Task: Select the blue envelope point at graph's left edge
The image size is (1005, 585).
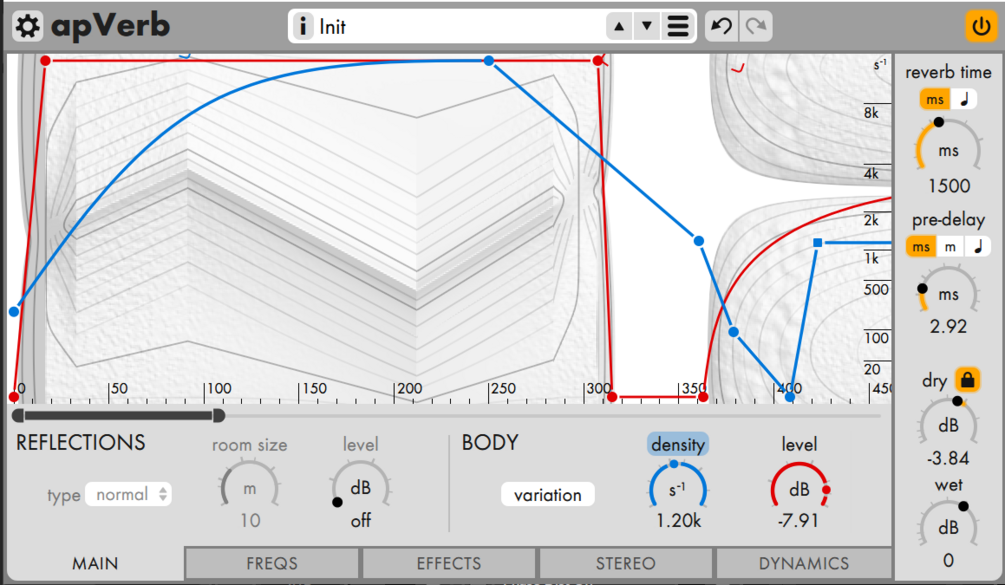Action: pos(13,312)
